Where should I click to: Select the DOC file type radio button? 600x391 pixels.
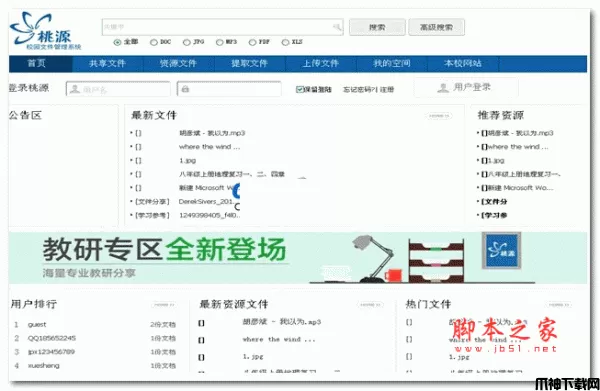[x=154, y=42]
